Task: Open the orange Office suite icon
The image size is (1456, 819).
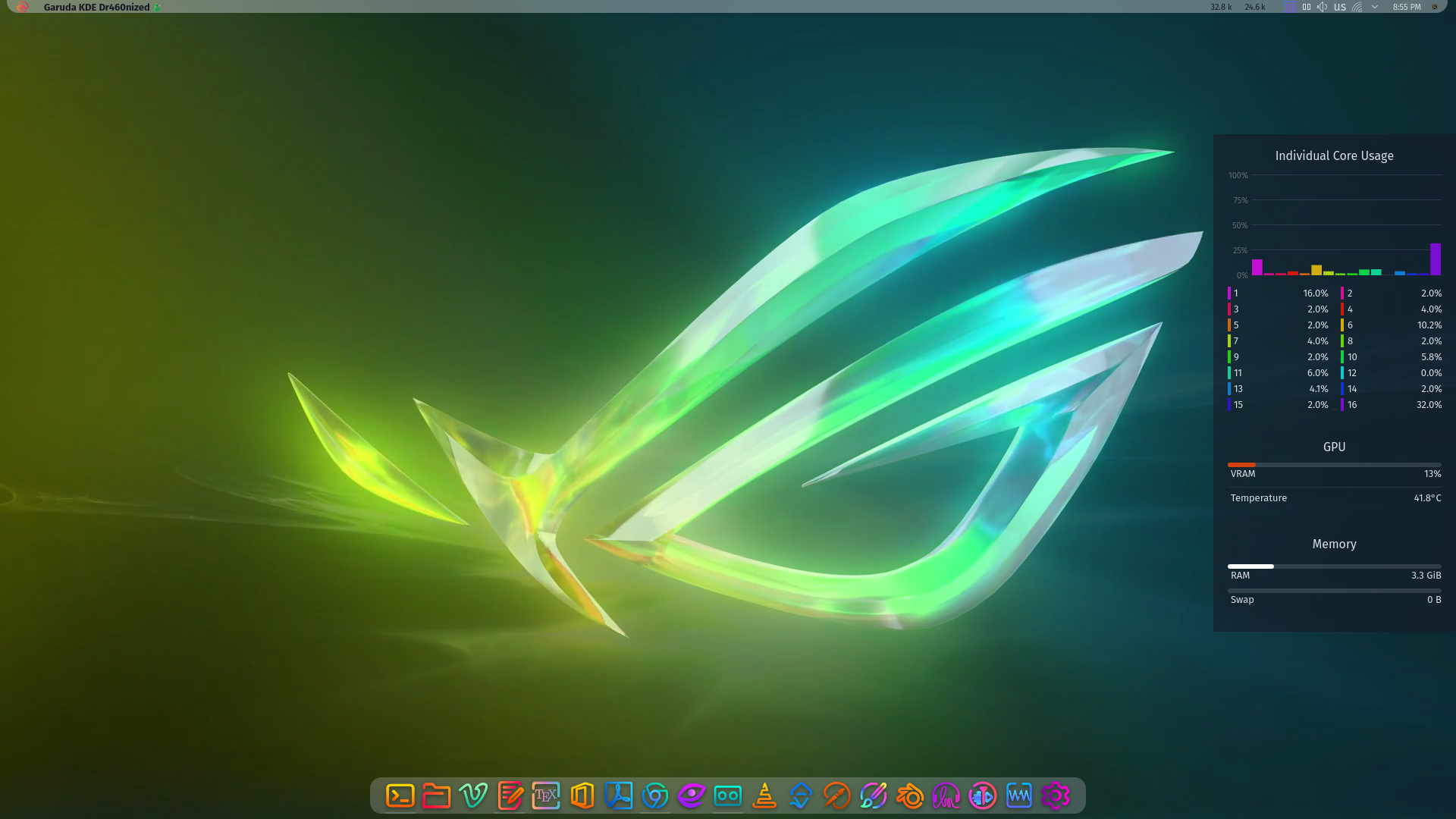Action: tap(582, 795)
